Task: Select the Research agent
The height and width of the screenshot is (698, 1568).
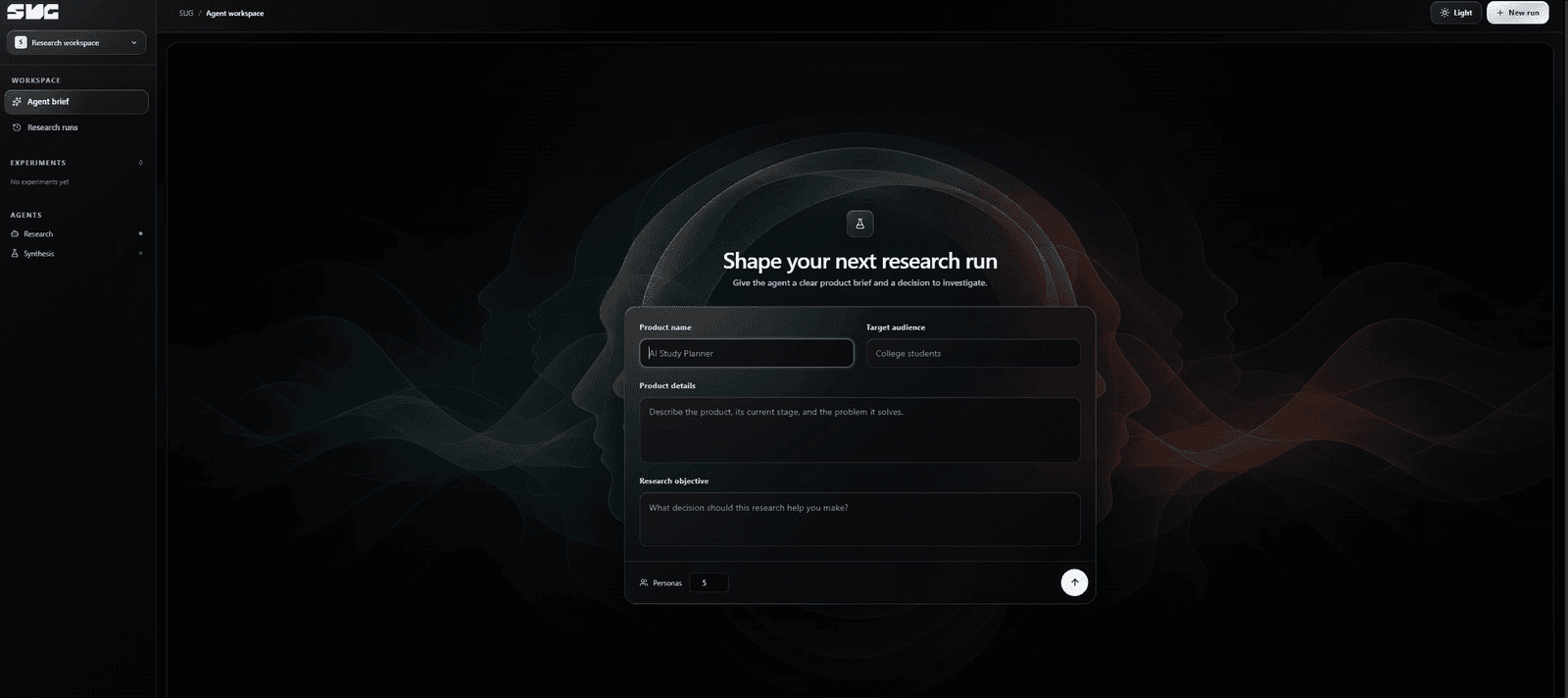Action: tap(76, 233)
